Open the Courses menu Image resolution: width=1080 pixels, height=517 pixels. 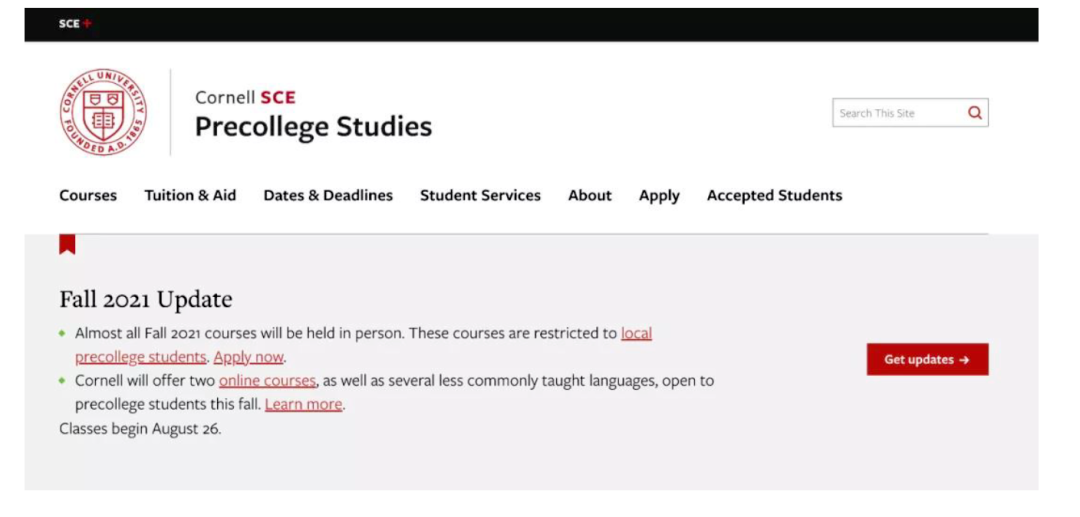tap(88, 196)
